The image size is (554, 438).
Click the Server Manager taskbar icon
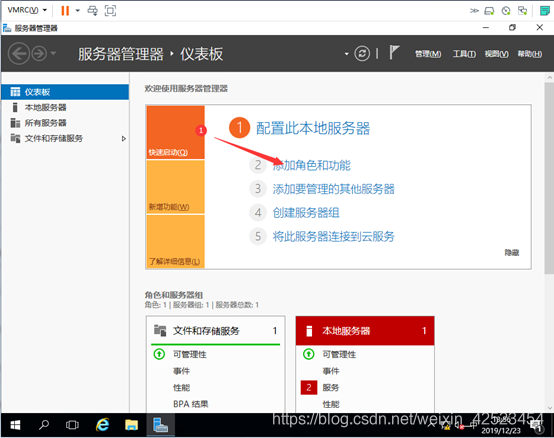(x=160, y=425)
